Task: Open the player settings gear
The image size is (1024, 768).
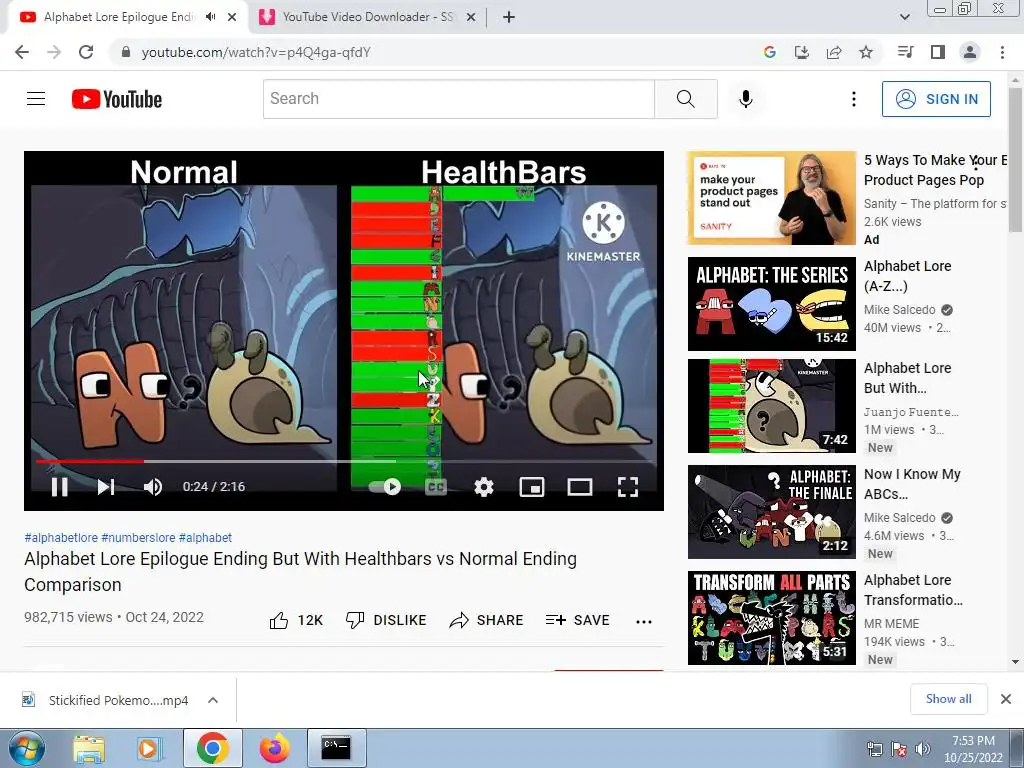Action: pyautogui.click(x=484, y=487)
